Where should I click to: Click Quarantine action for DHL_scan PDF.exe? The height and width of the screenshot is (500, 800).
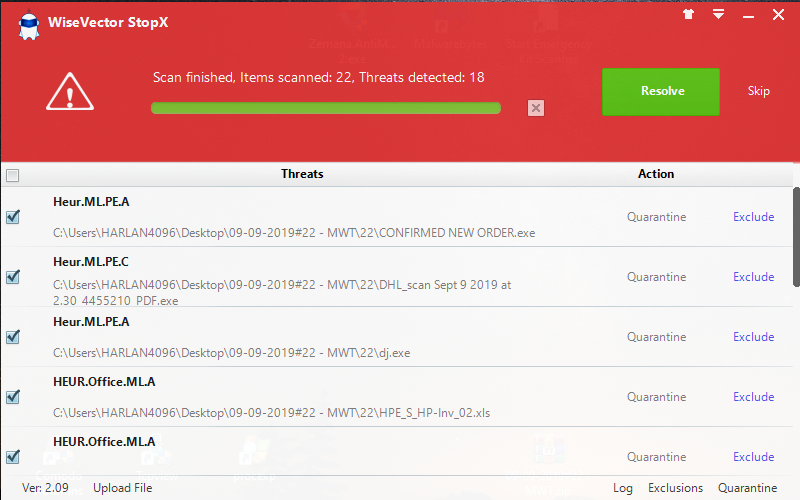[657, 277]
